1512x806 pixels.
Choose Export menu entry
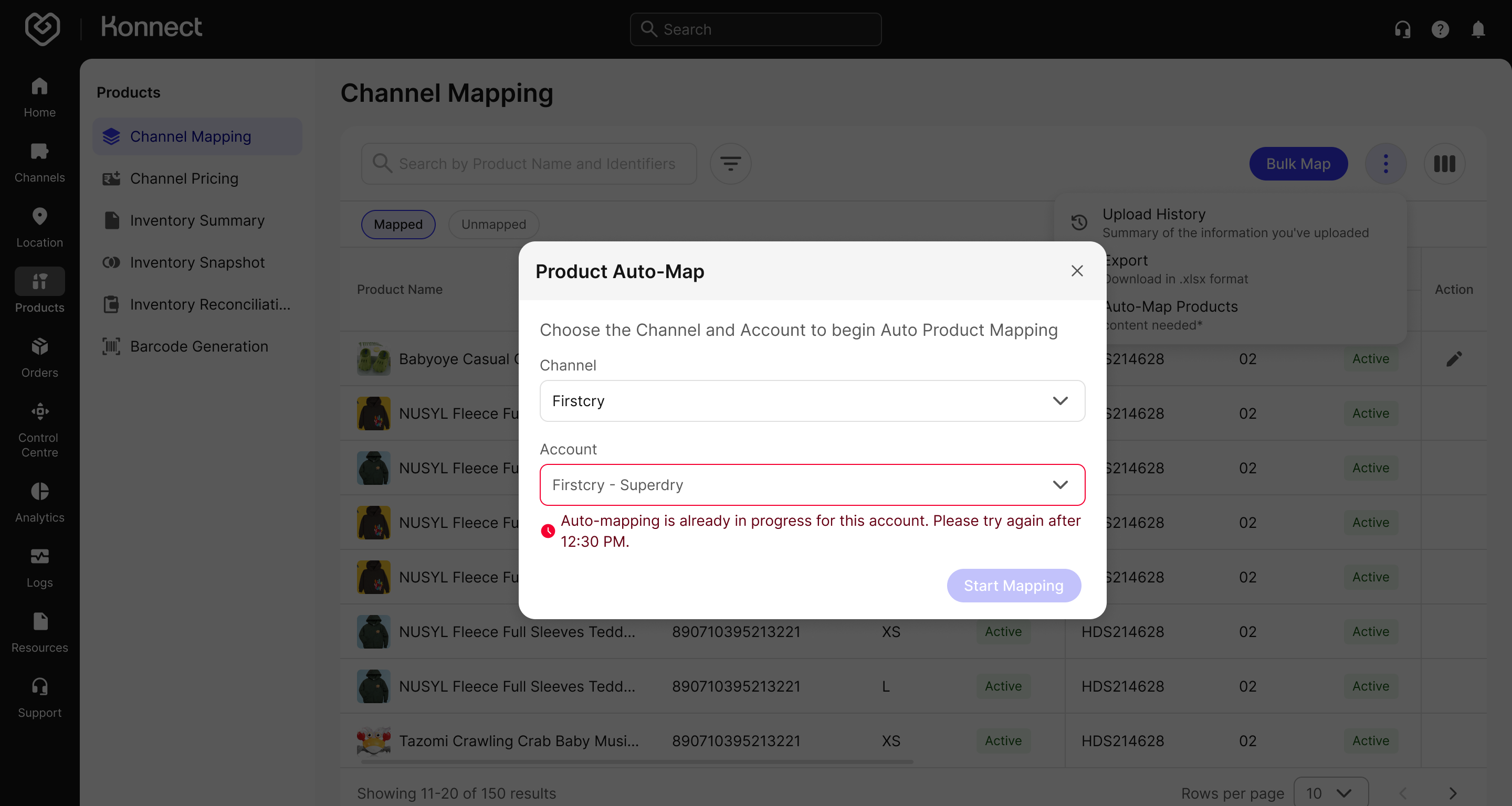(x=1255, y=269)
